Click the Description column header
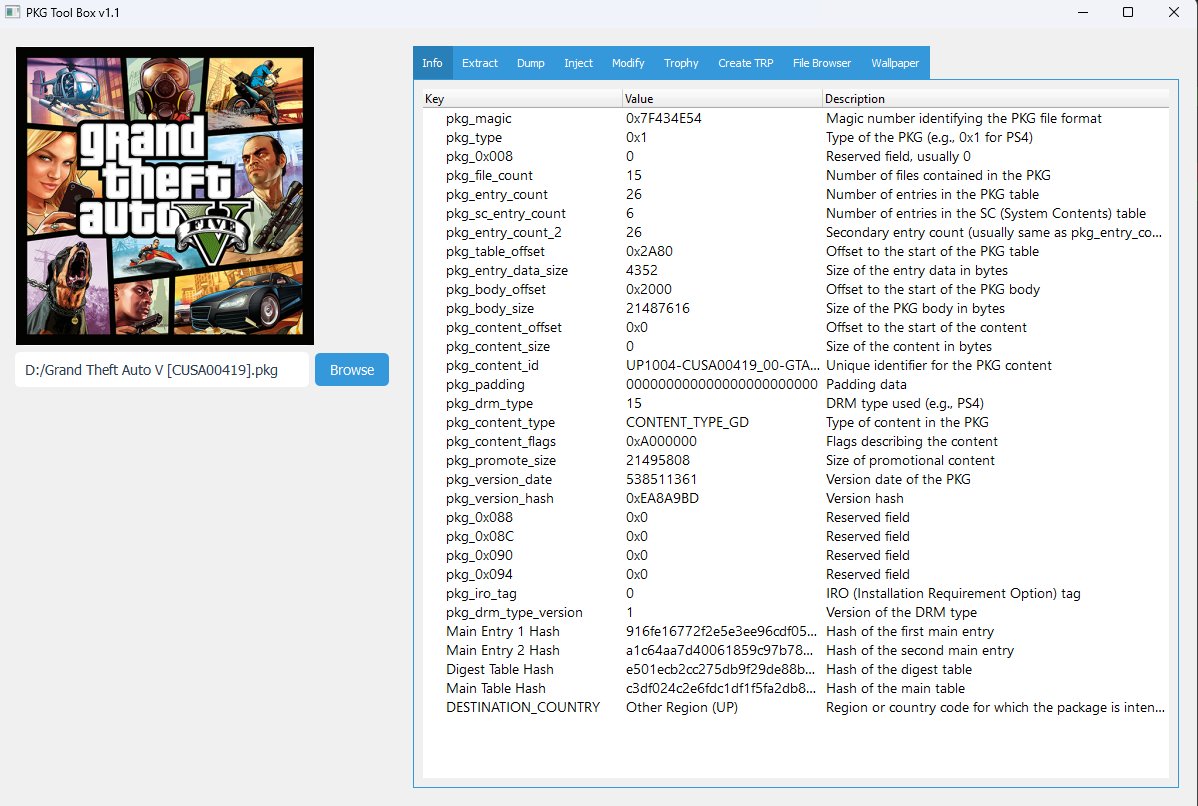Screen dimensions: 1198x806 pos(996,99)
